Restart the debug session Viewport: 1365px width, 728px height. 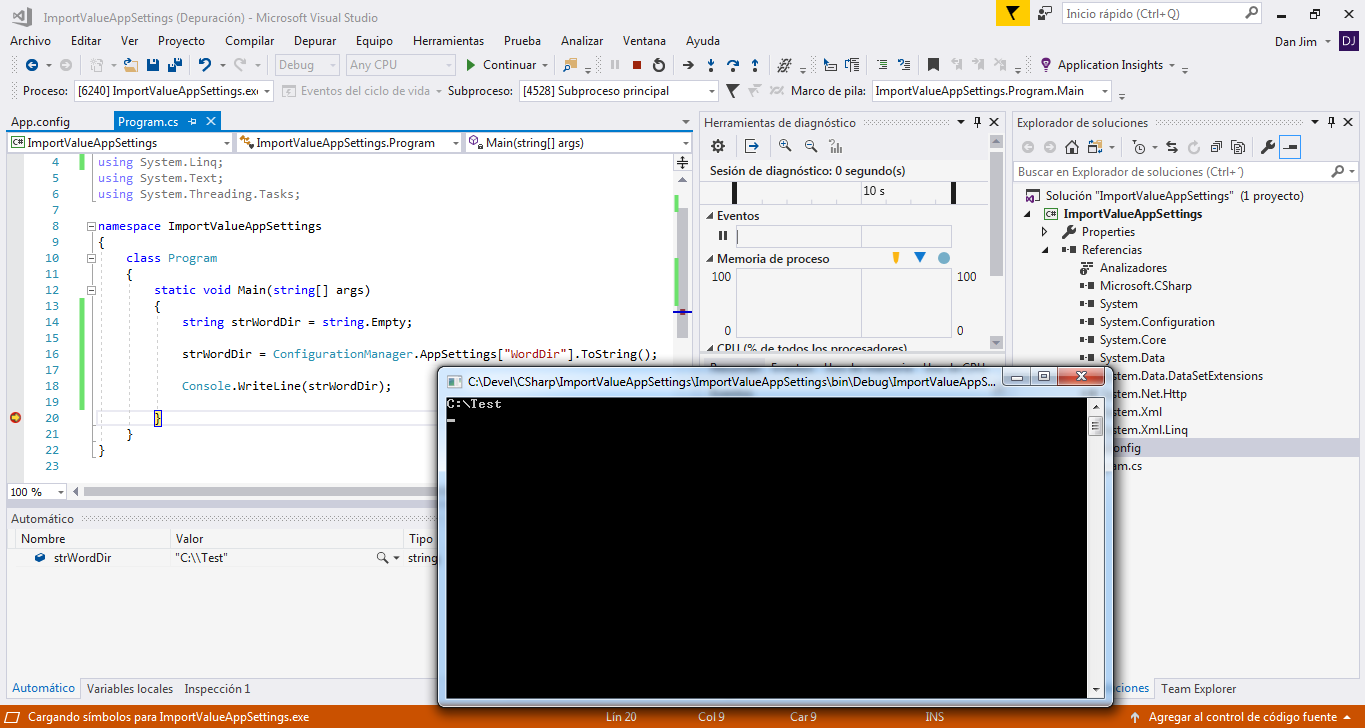click(x=659, y=65)
